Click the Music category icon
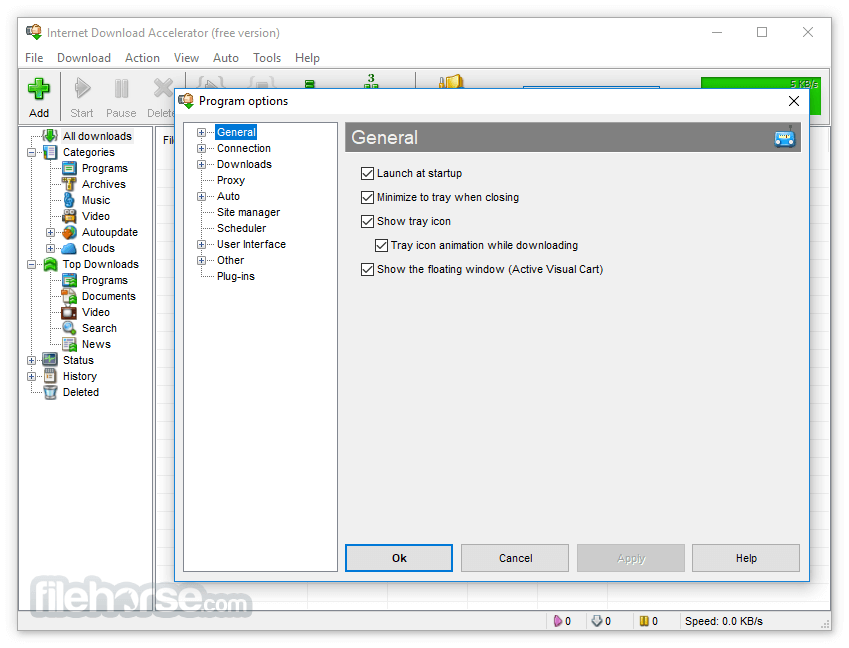Viewport: 849px width, 648px height. [69, 200]
